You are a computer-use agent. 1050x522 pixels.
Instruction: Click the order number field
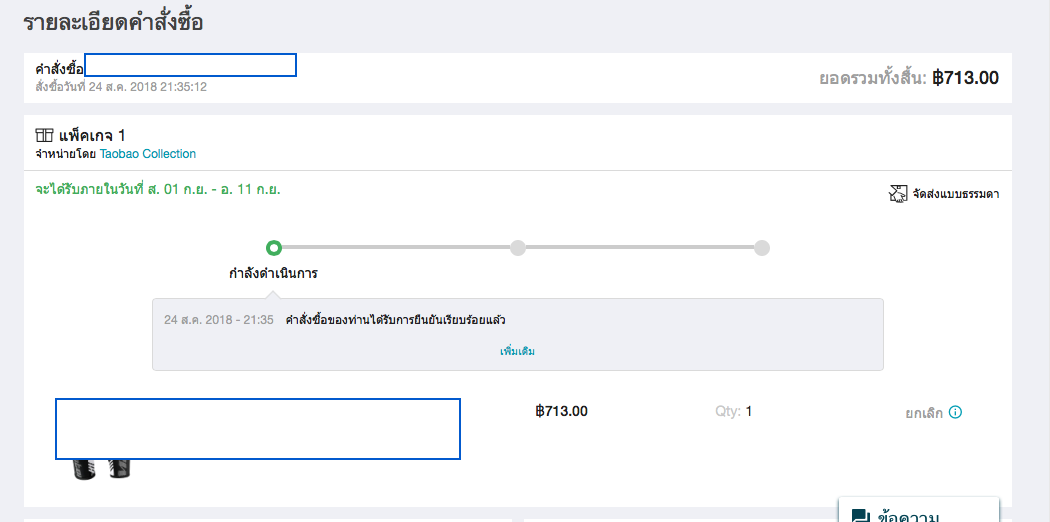190,65
